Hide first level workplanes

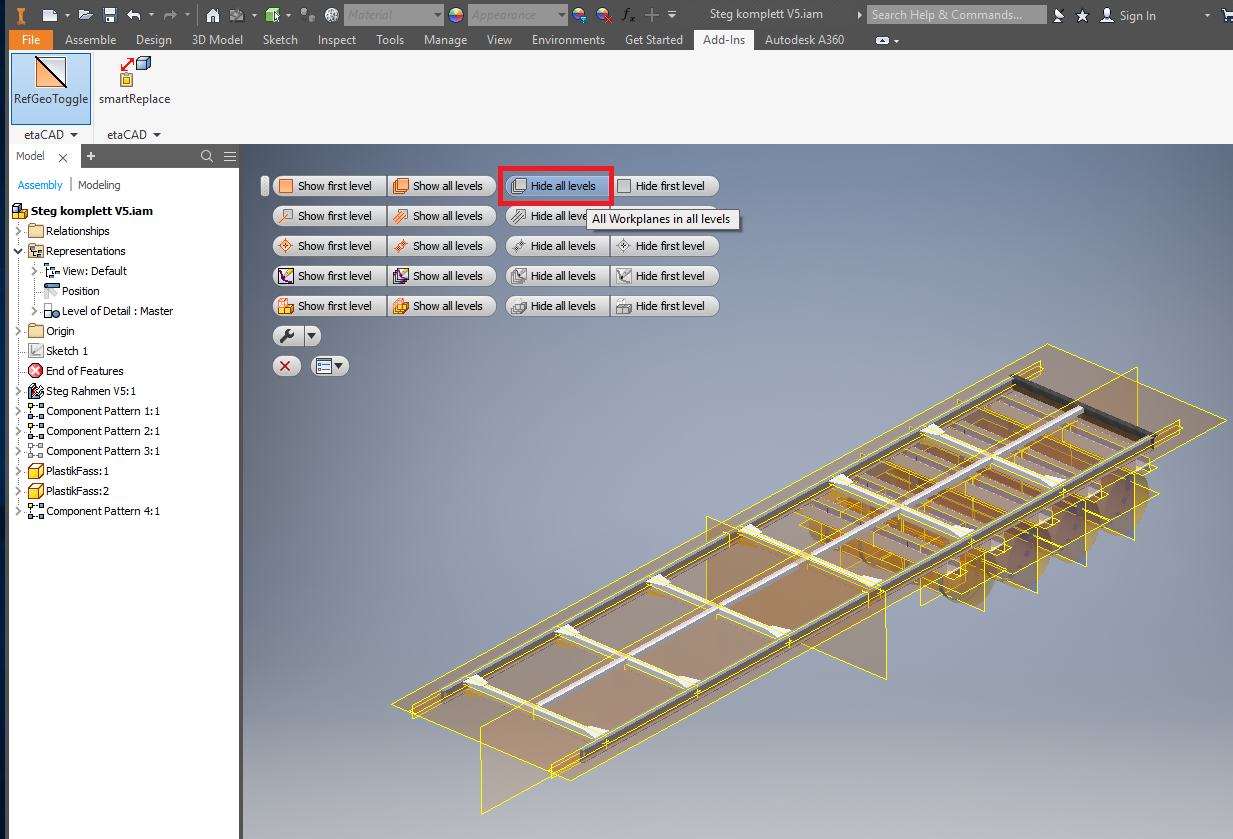[x=665, y=186]
